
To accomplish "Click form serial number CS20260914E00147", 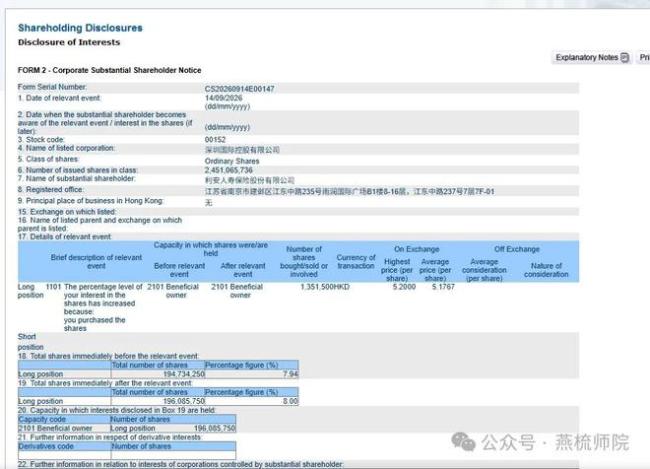I will (x=240, y=89).
